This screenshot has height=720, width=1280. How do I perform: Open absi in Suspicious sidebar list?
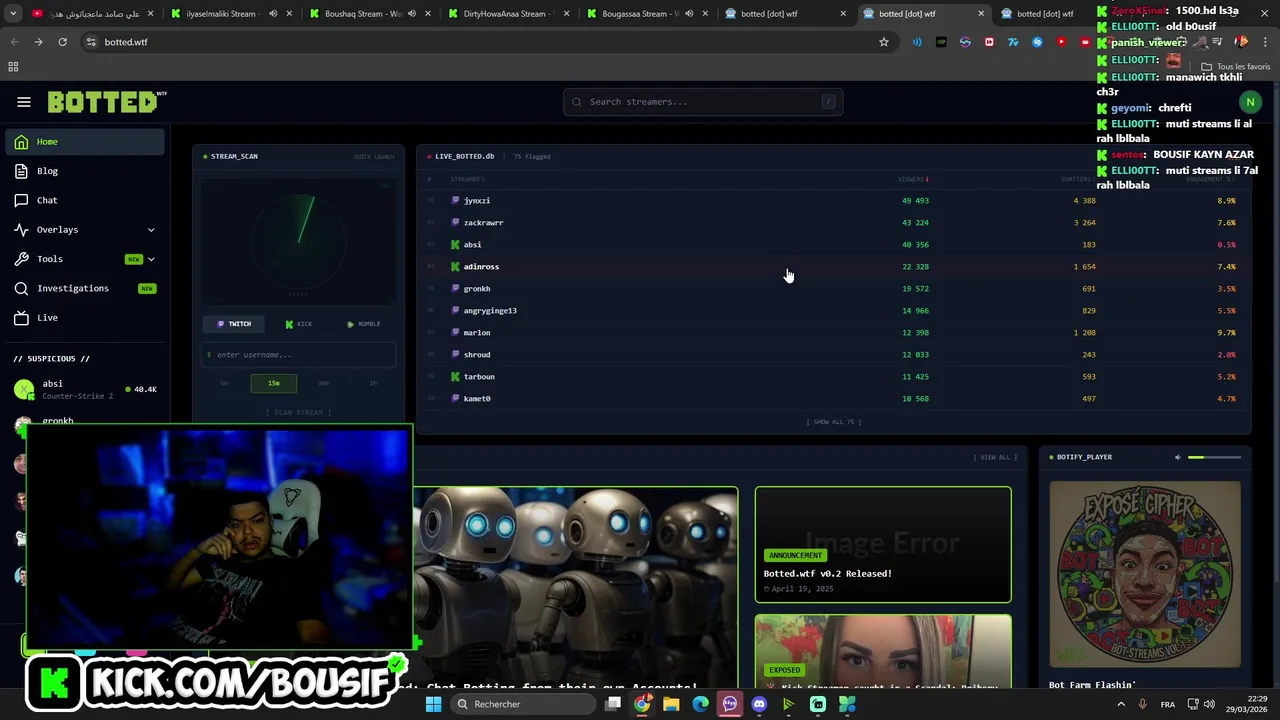[85, 389]
